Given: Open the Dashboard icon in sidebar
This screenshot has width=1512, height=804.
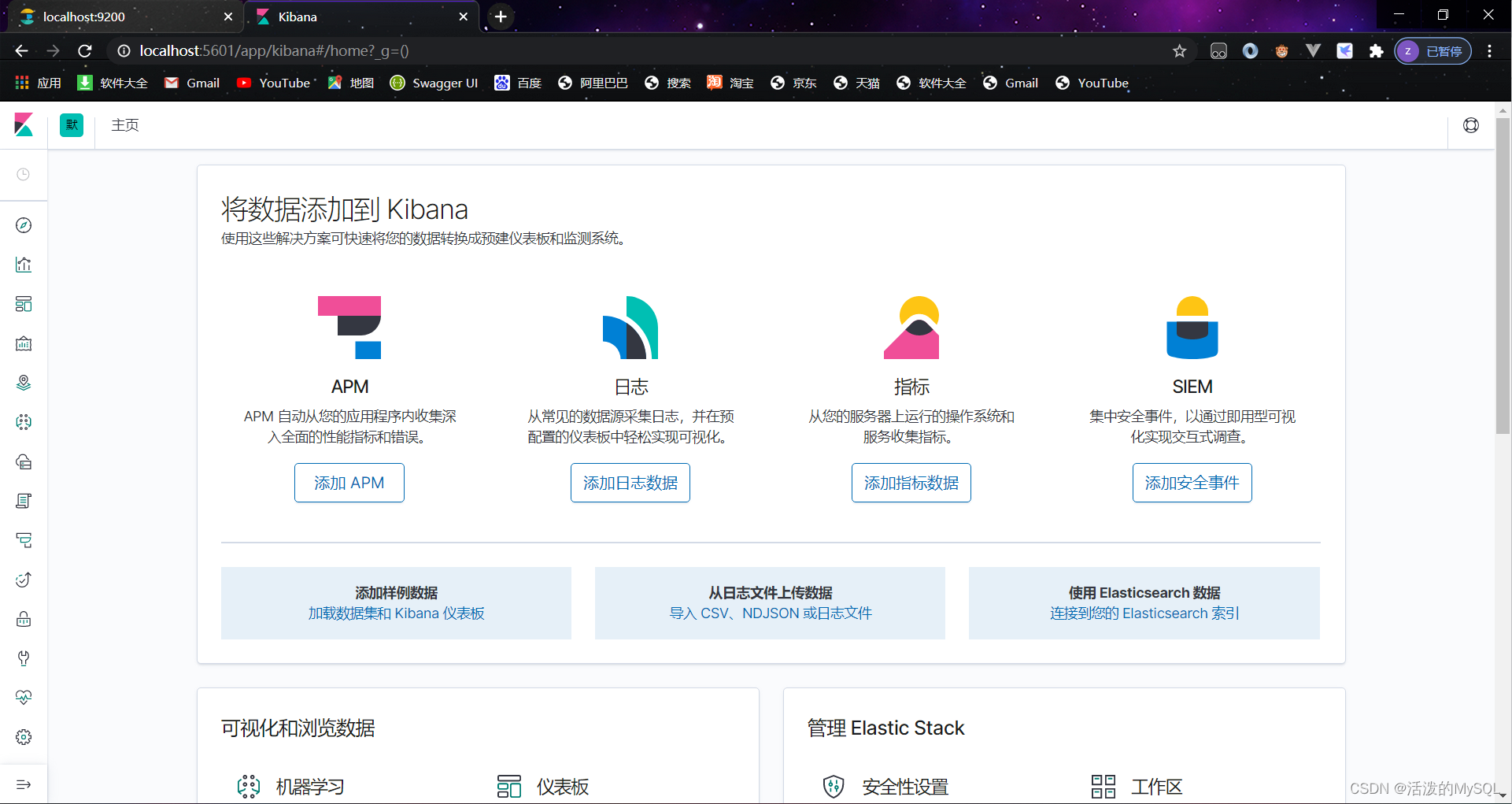Looking at the screenshot, I should (x=24, y=304).
